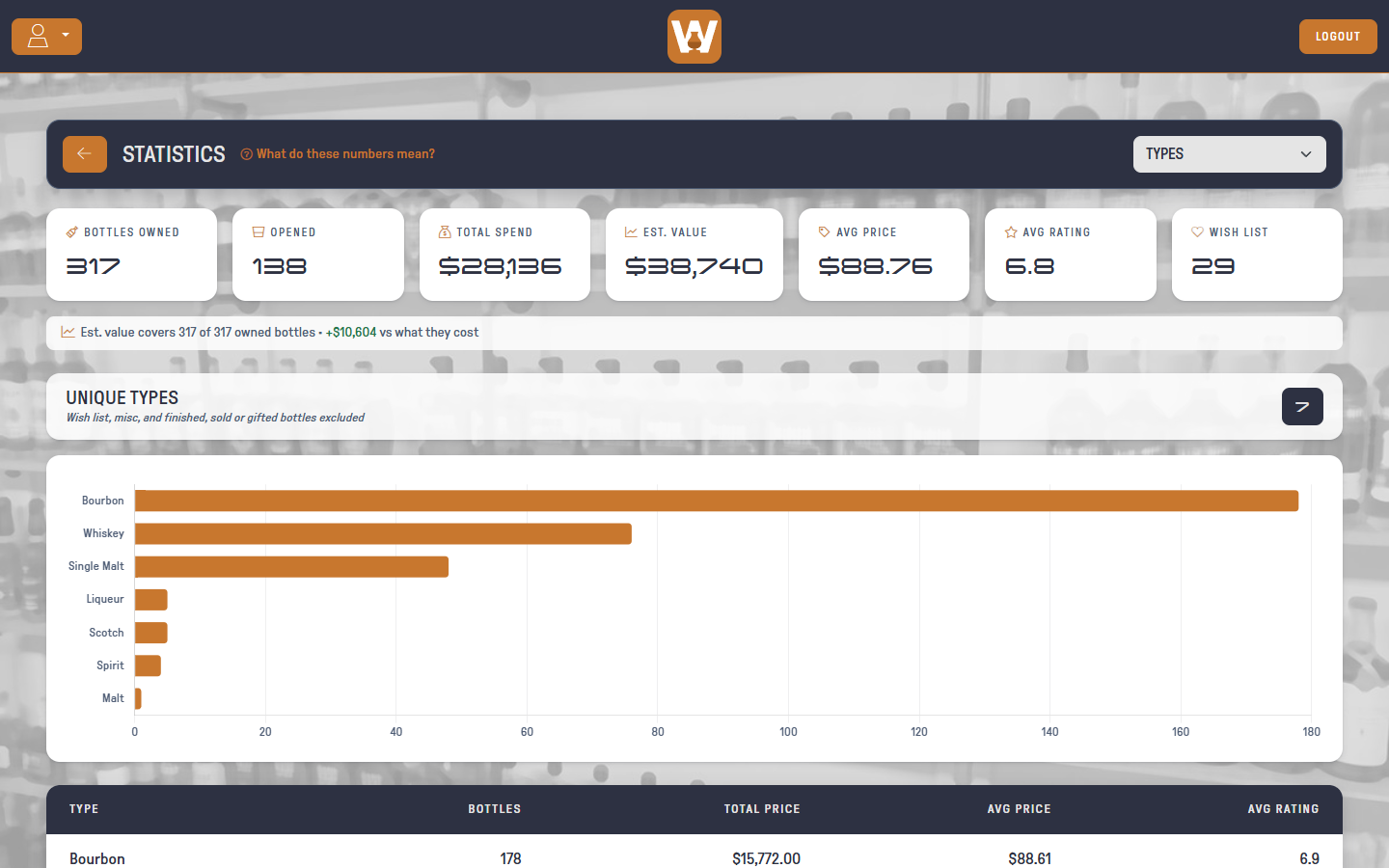This screenshot has width=1389, height=868.
Task: Select the Whiskey bar in chart
Action: click(x=383, y=533)
